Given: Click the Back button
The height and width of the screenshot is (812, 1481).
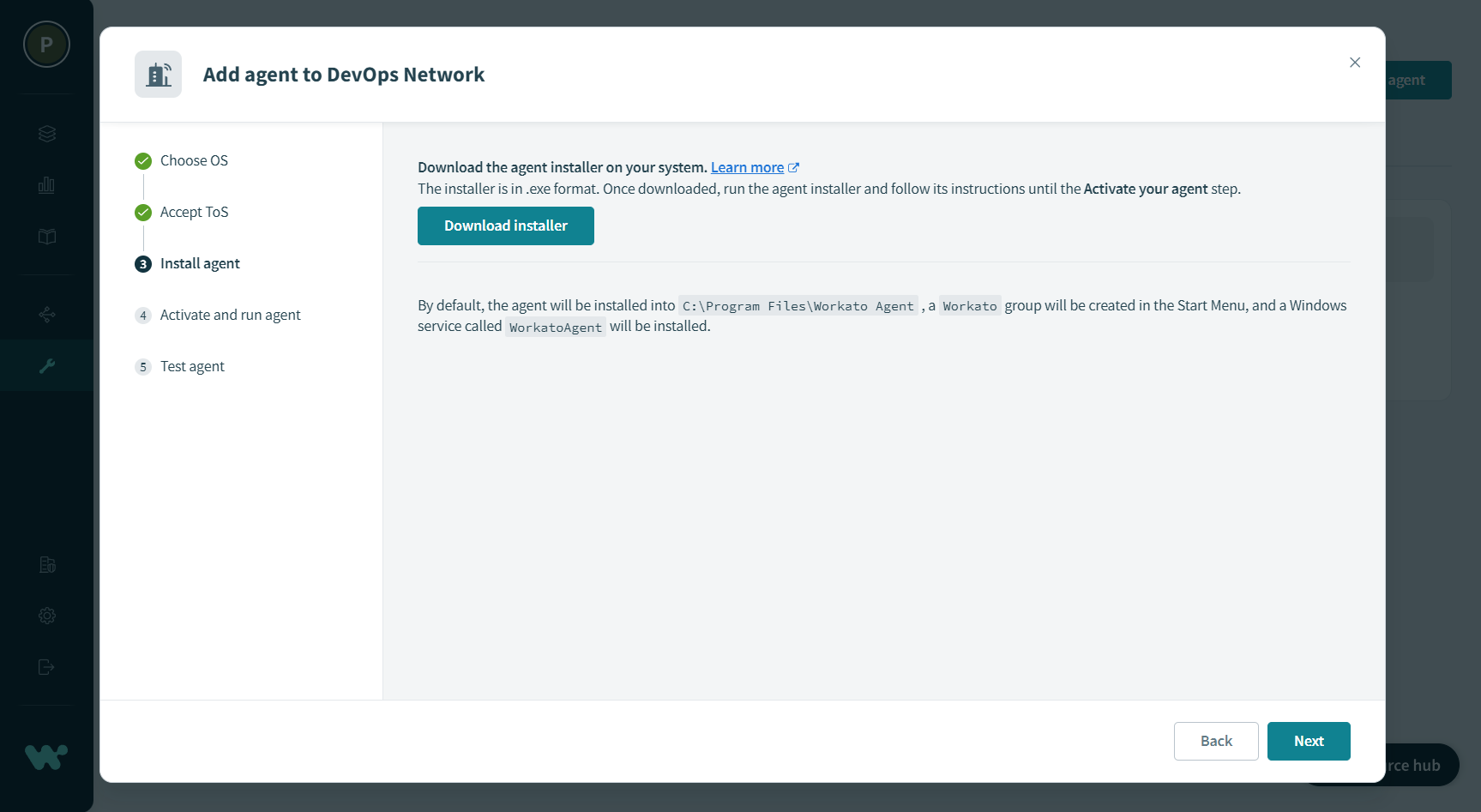Looking at the screenshot, I should 1215,741.
